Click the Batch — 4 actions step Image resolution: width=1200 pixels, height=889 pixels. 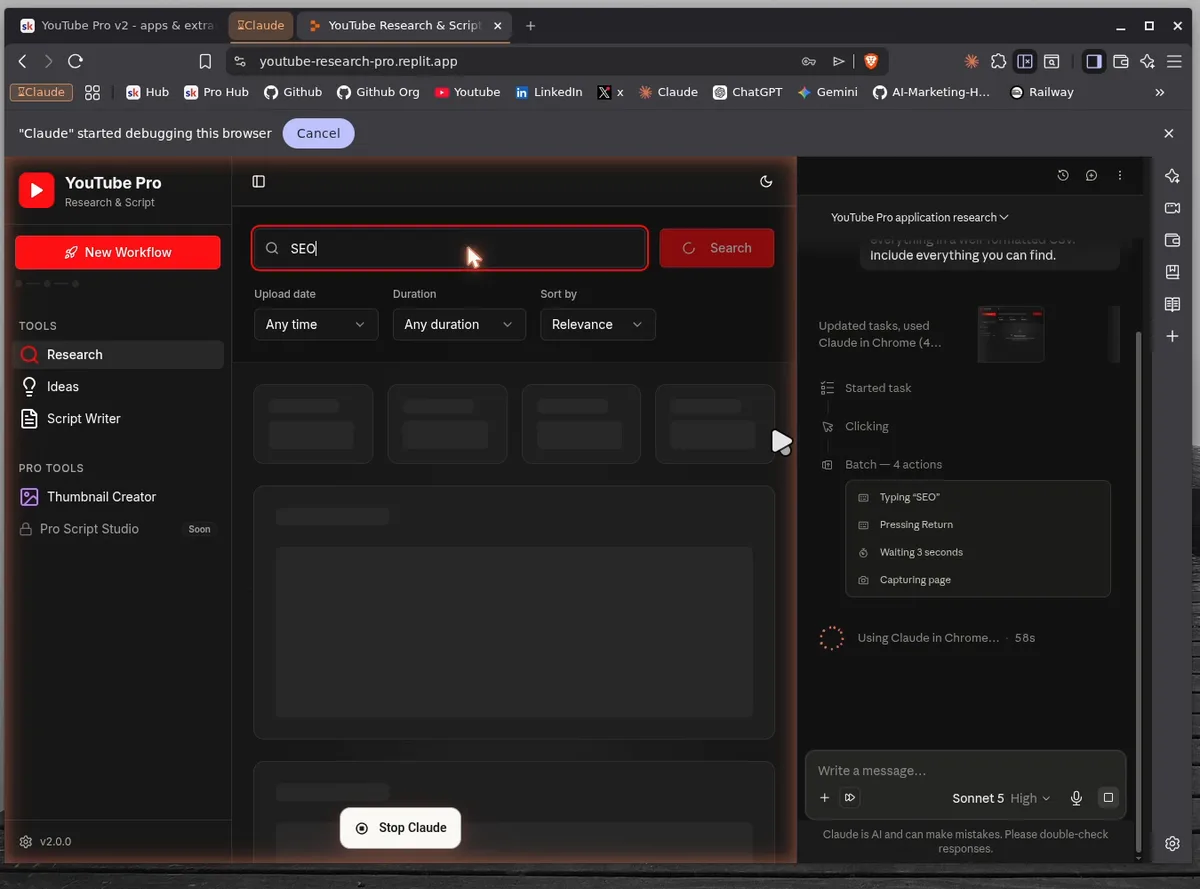pyautogui.click(x=893, y=464)
